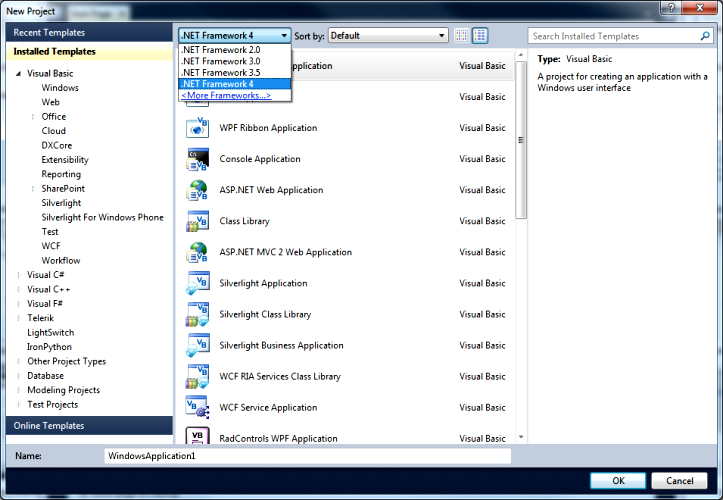Switch to small icons view
The image size is (723, 500).
(461, 36)
